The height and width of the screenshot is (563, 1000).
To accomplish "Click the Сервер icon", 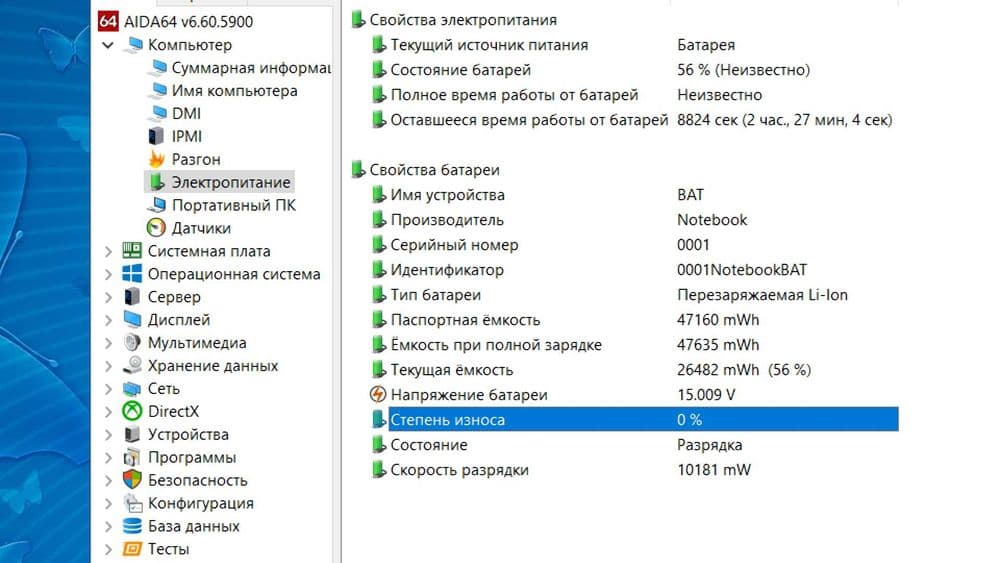I will pos(132,296).
